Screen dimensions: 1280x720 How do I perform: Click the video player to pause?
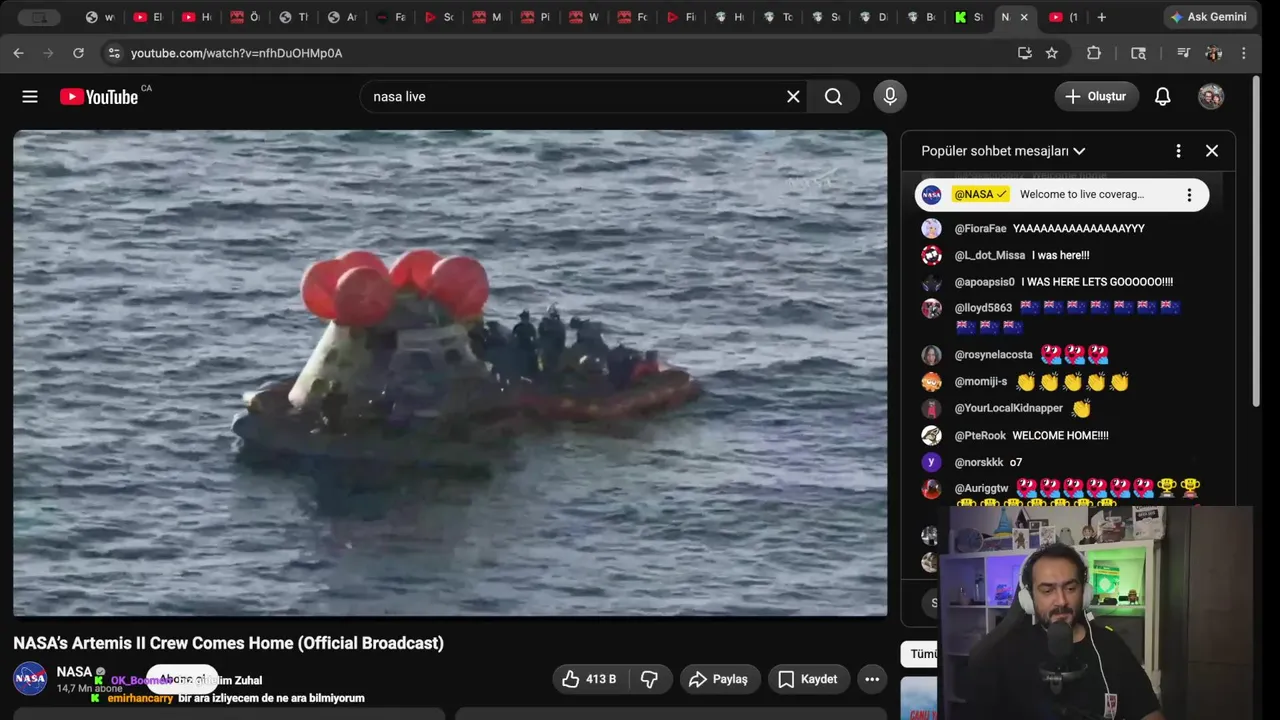click(450, 373)
